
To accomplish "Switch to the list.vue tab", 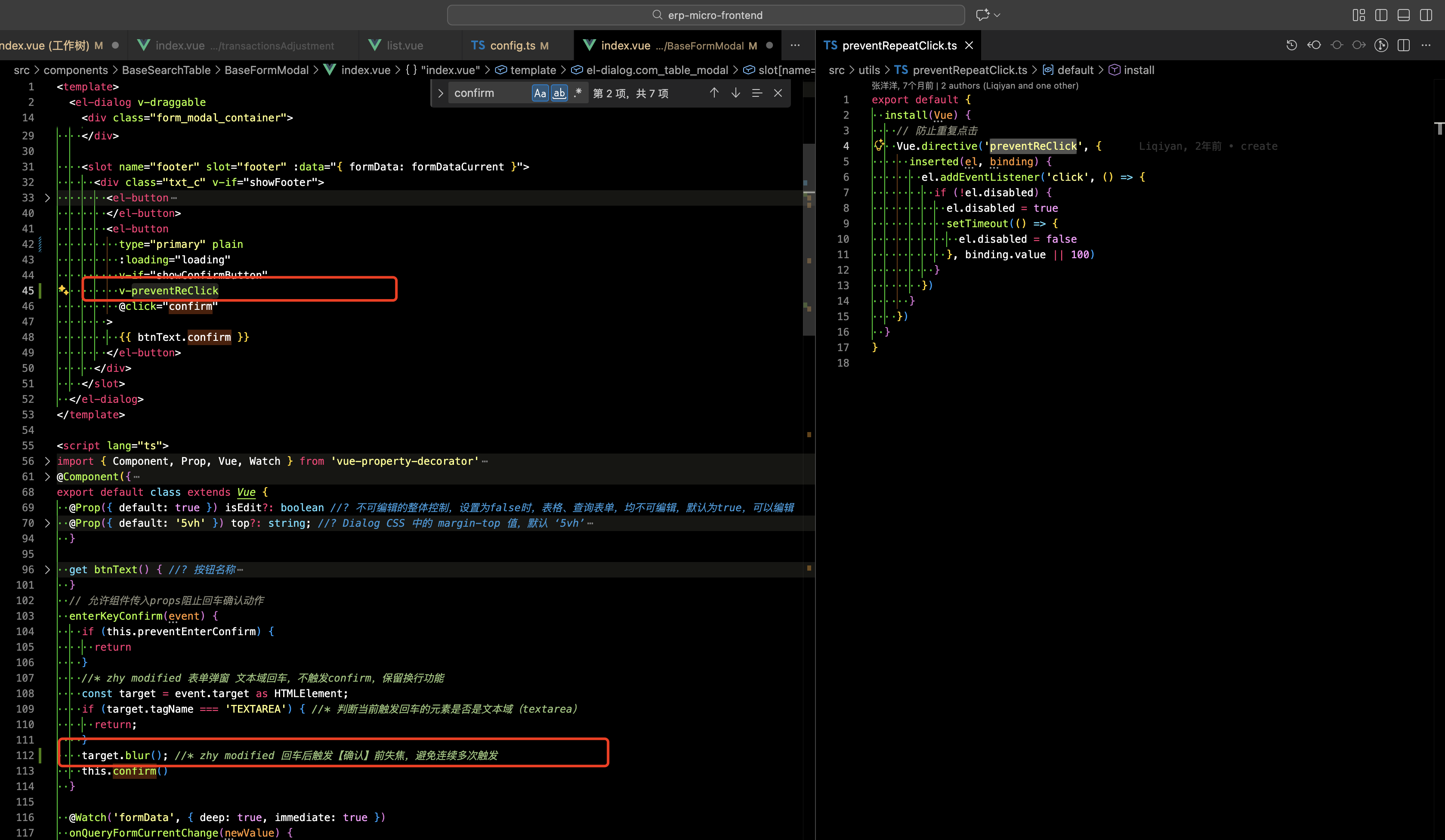I will [405, 45].
